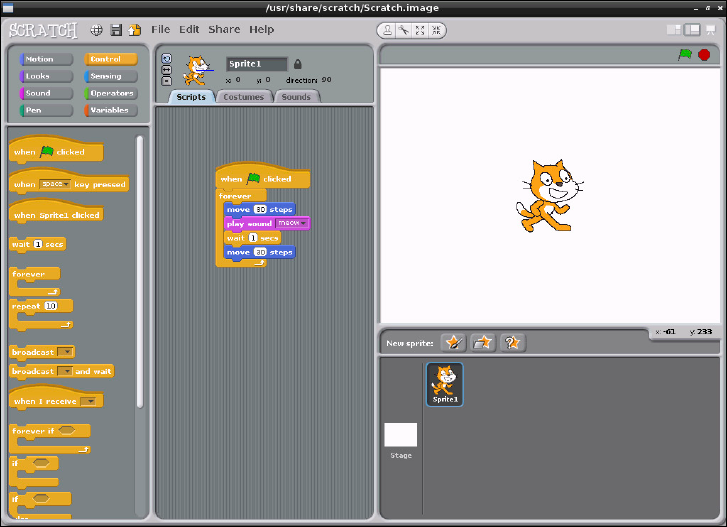
Task: Open the Help menu
Action: [261, 30]
